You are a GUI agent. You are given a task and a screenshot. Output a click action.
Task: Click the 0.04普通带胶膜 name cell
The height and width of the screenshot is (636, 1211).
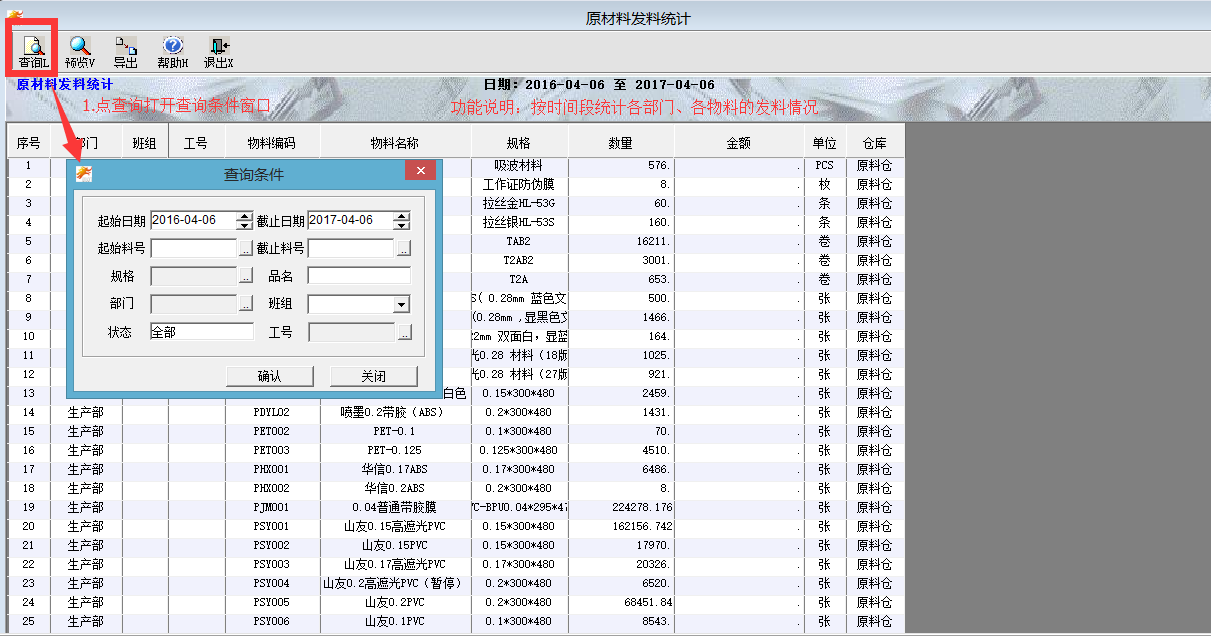pyautogui.click(x=395, y=507)
